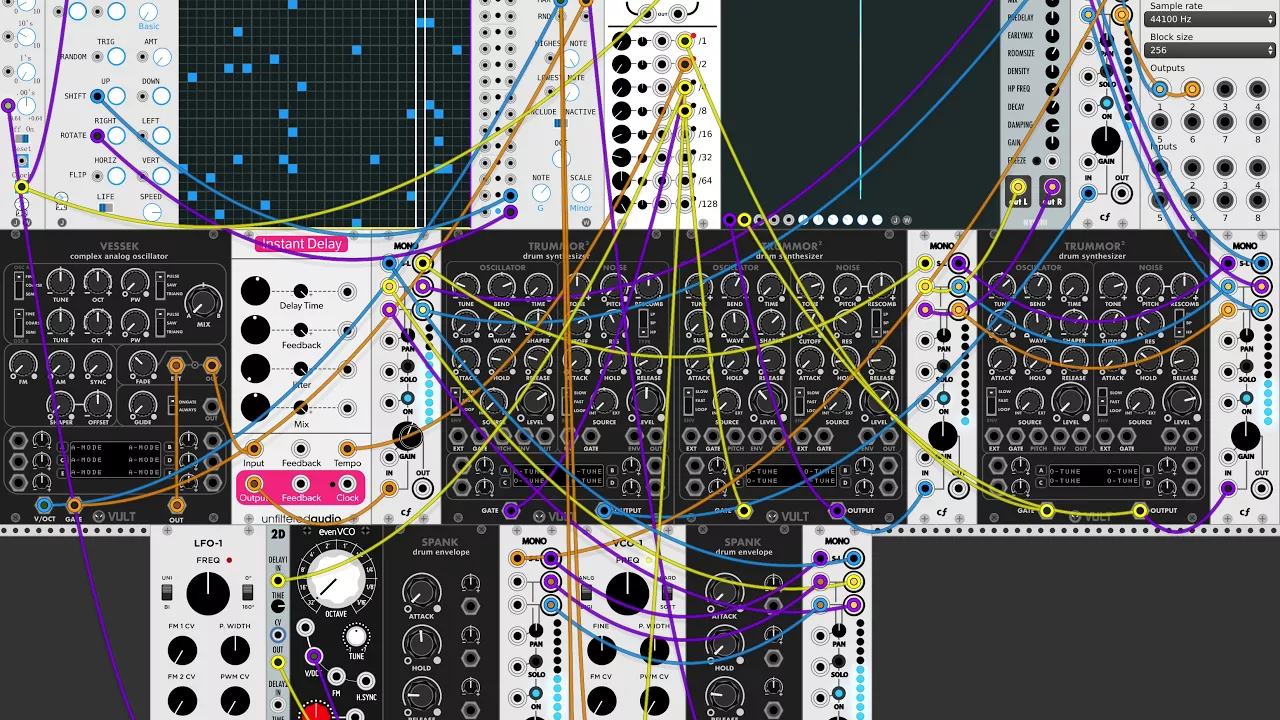The height and width of the screenshot is (720, 1280).
Task: Click the evenVCO H.SYNC jack
Action: (366, 680)
